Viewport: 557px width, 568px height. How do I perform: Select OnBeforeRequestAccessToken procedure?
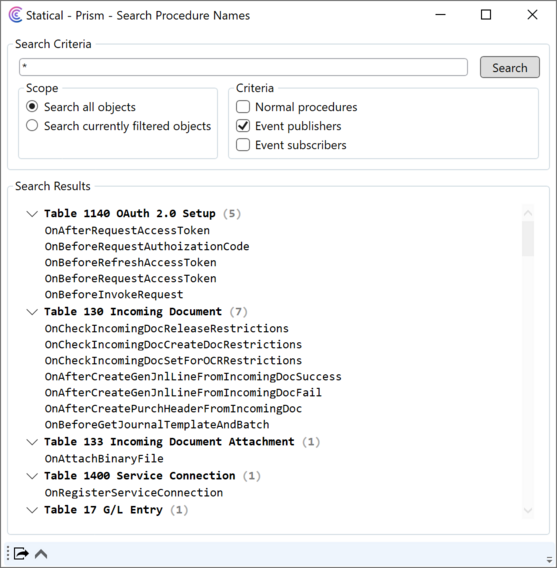click(130, 278)
